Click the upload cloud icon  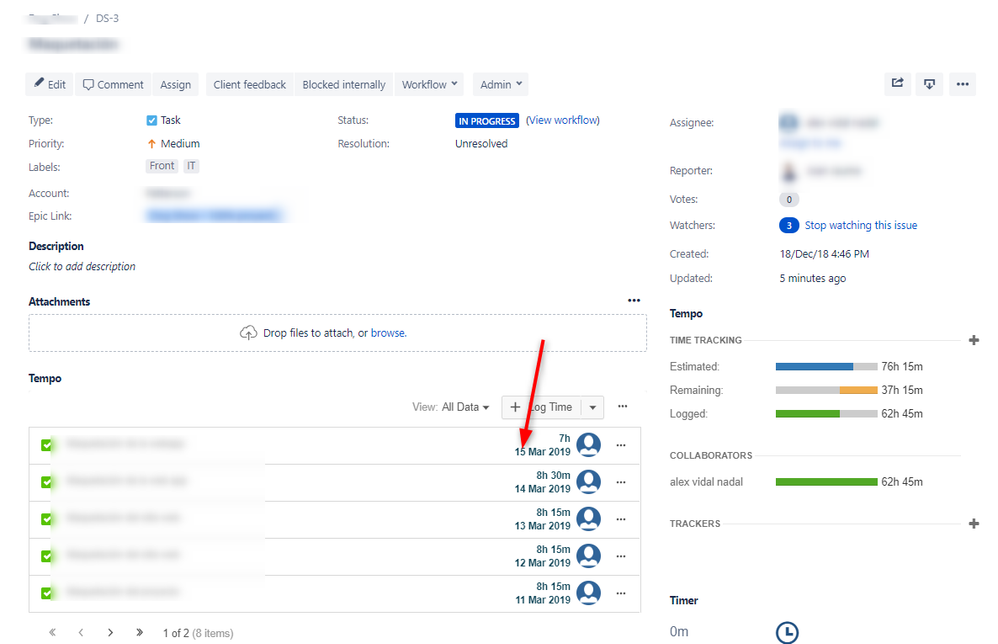click(x=248, y=333)
